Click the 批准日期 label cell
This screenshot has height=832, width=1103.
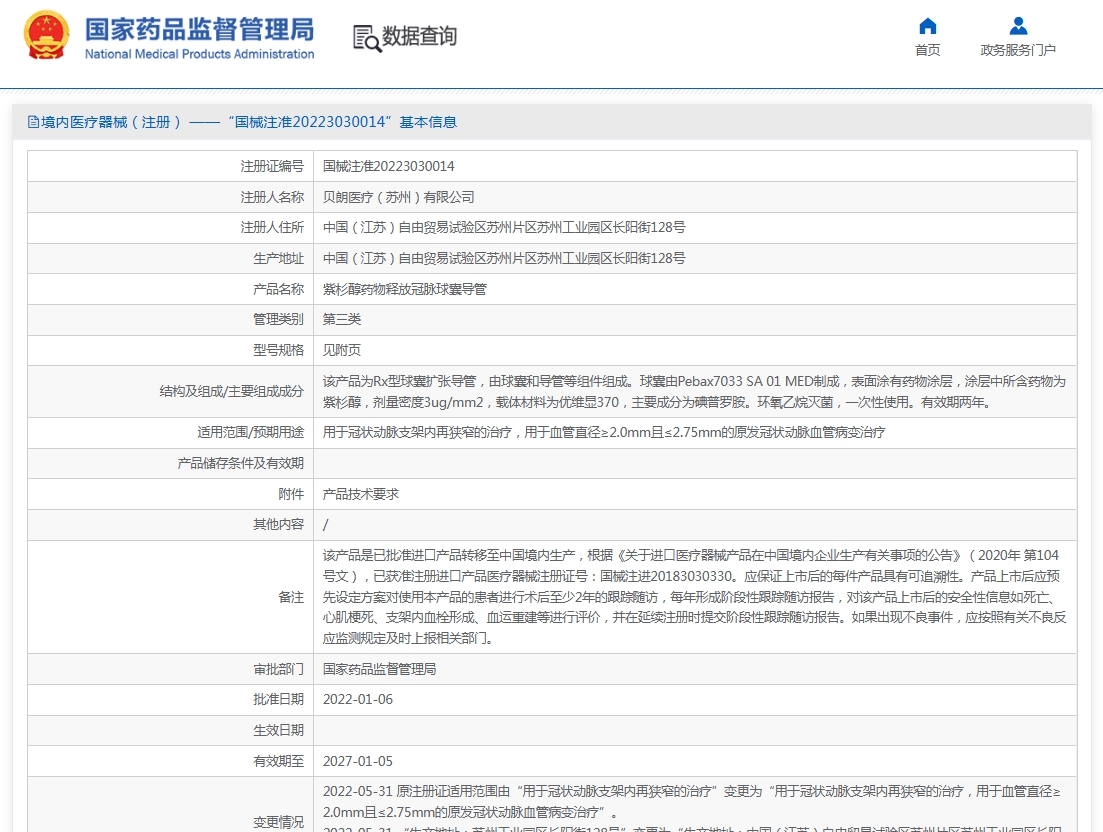[x=170, y=700]
